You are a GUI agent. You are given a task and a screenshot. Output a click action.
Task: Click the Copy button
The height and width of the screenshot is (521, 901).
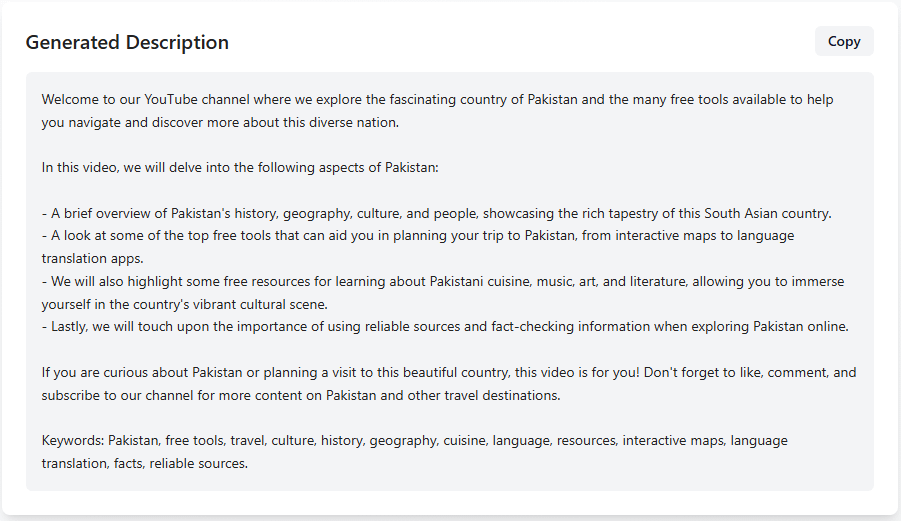pyautogui.click(x=844, y=41)
